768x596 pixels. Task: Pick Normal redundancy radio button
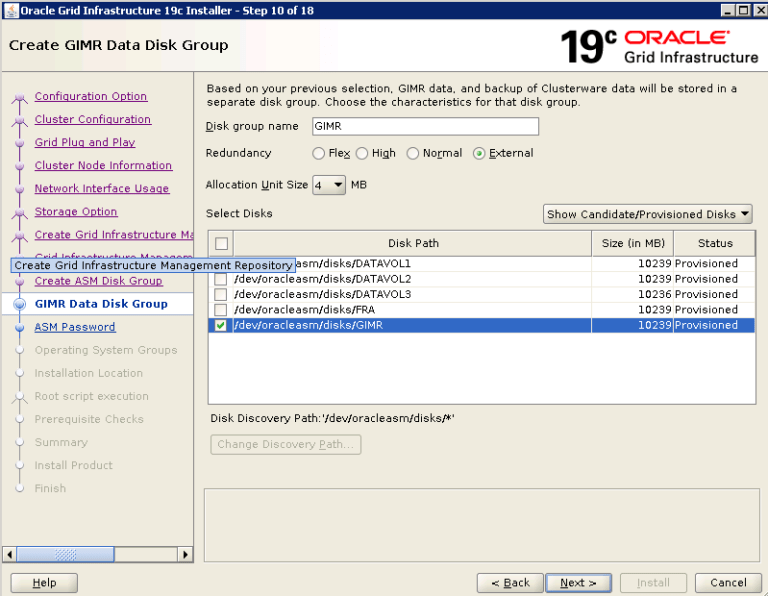[x=412, y=153]
